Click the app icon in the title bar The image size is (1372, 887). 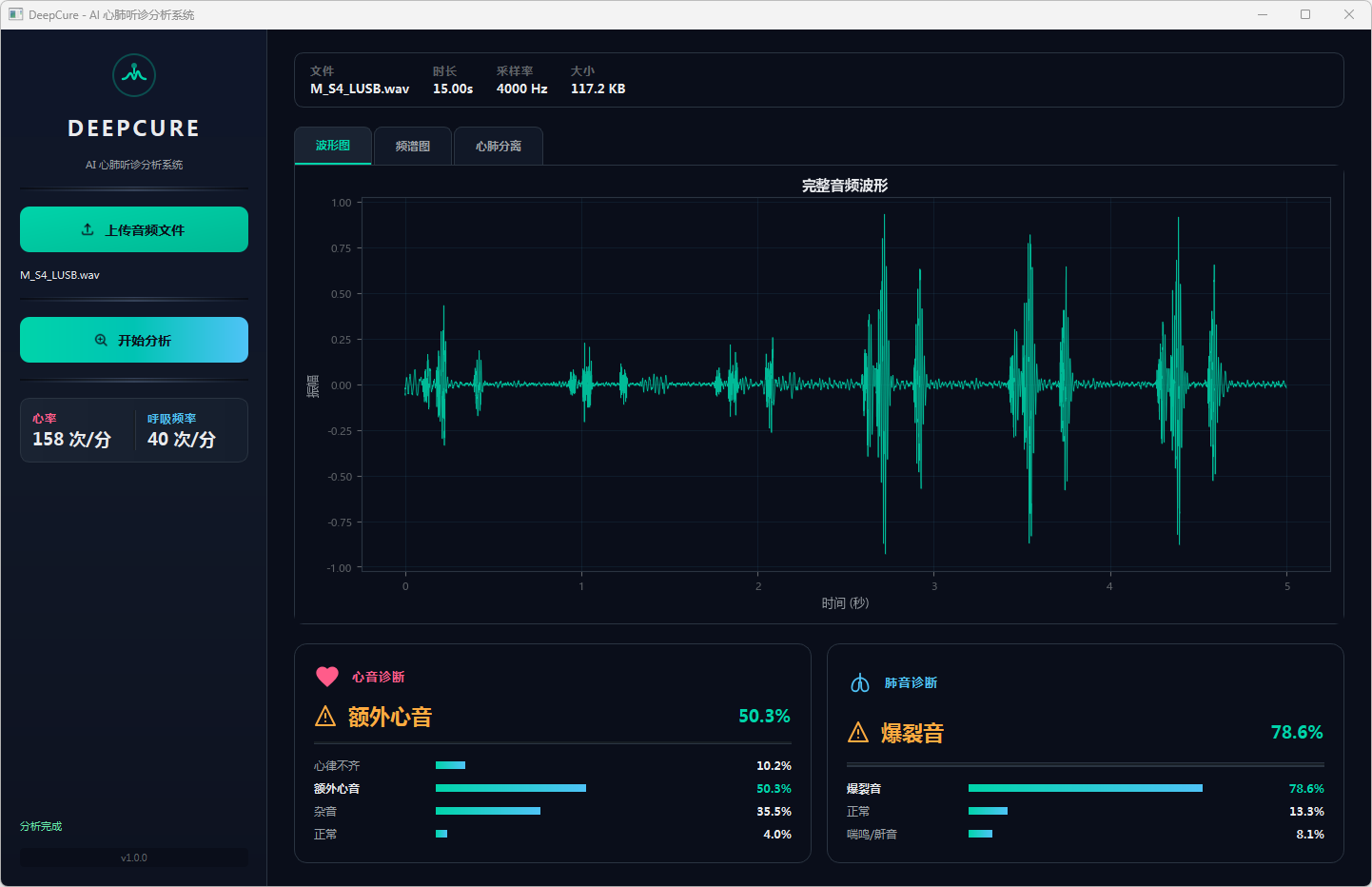point(15,14)
